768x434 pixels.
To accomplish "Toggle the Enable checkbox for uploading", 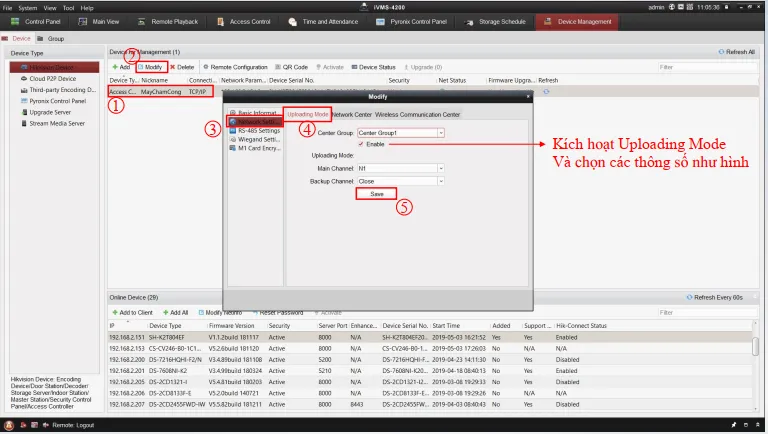I will pyautogui.click(x=362, y=143).
